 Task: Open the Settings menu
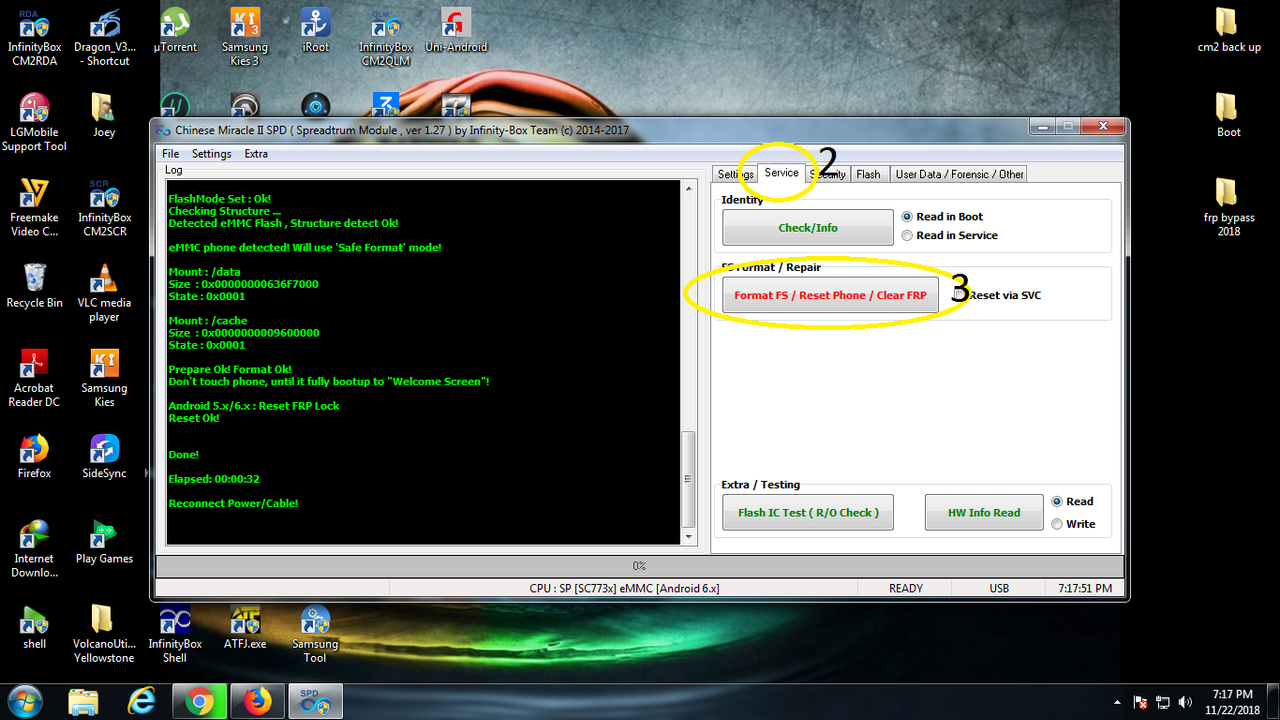[211, 154]
